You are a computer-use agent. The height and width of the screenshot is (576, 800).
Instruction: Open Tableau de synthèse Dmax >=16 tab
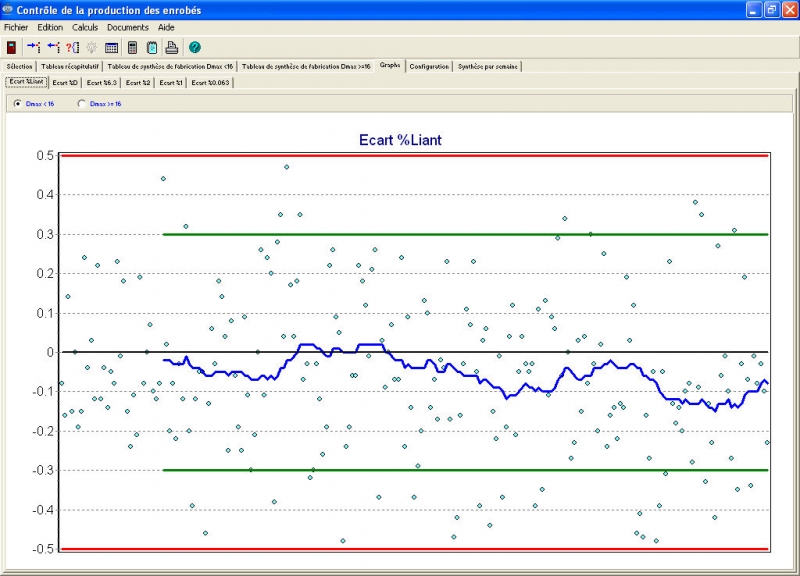point(306,66)
